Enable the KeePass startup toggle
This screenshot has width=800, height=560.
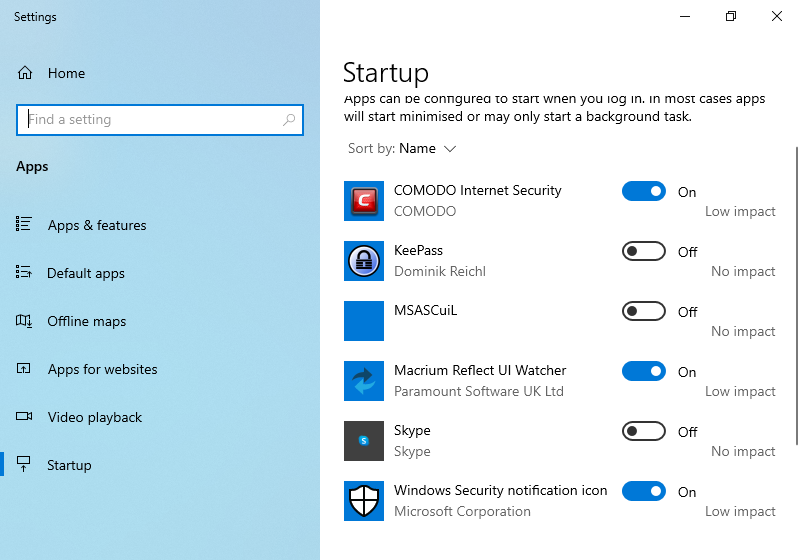tap(644, 251)
